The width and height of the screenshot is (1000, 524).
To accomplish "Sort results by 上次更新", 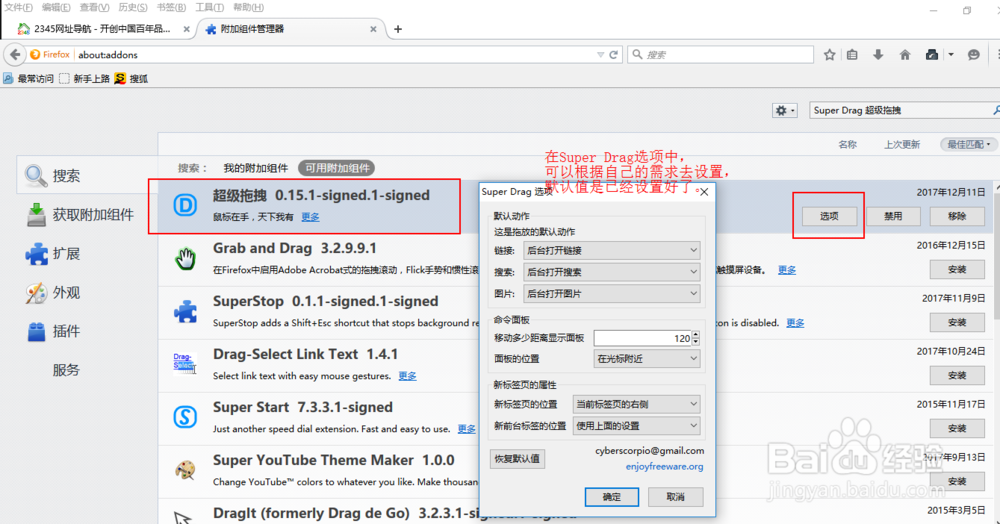I will [x=902, y=145].
